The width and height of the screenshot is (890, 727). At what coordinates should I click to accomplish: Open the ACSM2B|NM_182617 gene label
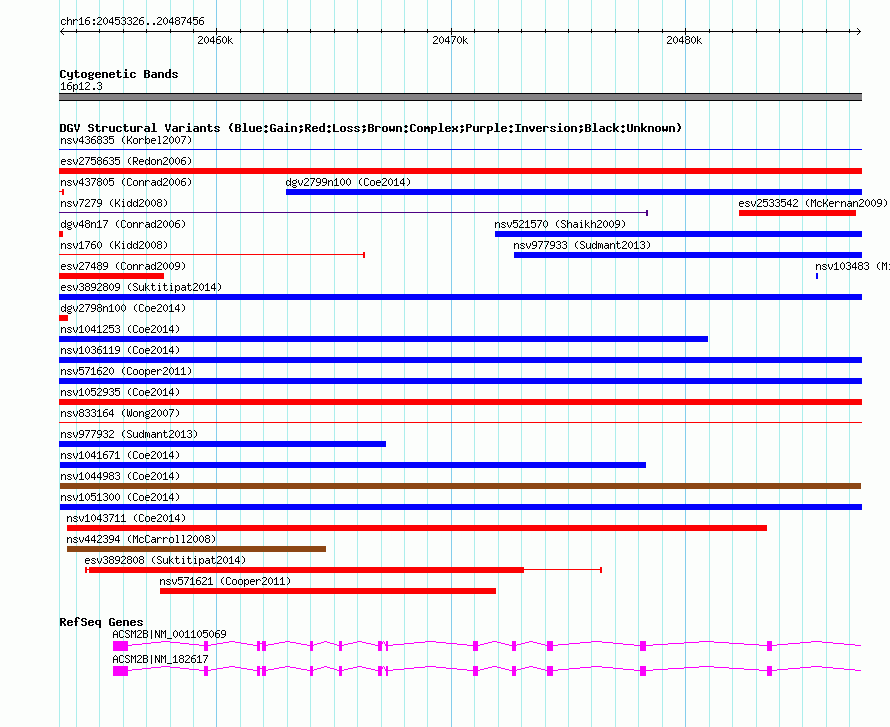[160, 659]
